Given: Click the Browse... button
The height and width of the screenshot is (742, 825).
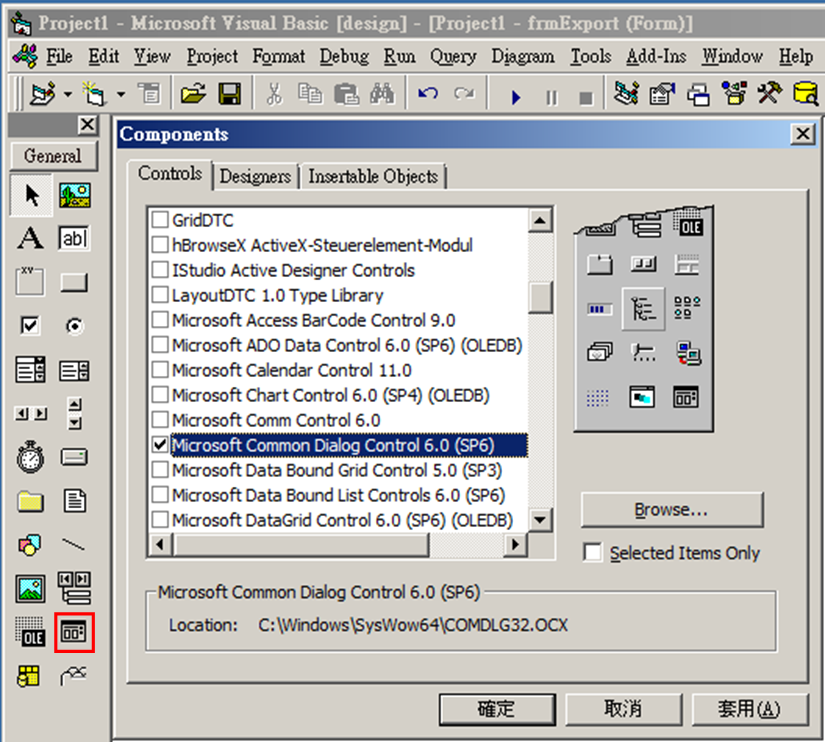Looking at the screenshot, I should coord(671,511).
